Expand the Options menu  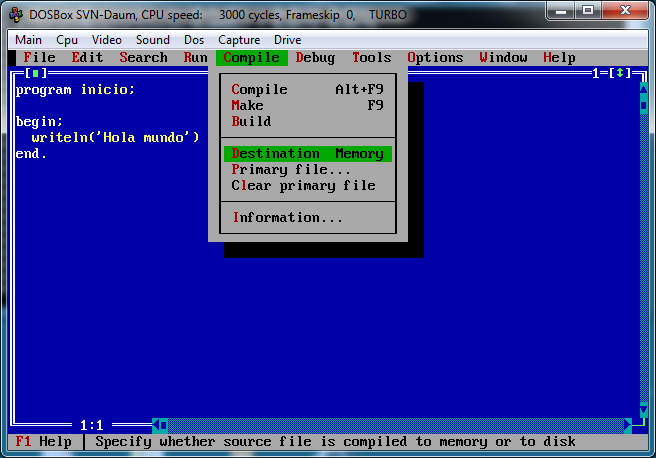(x=435, y=57)
